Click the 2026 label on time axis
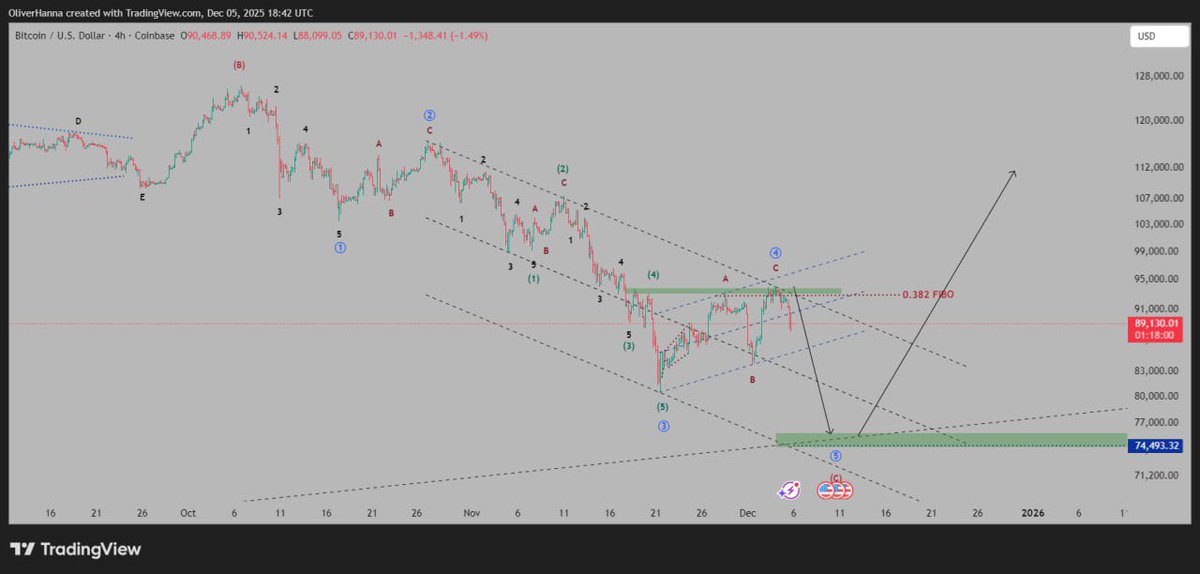Viewport: 1200px width, 574px height. [1032, 512]
